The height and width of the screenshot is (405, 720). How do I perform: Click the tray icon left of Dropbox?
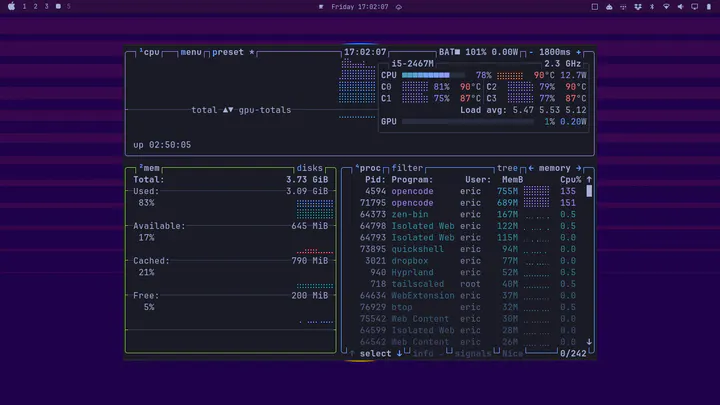623,7
